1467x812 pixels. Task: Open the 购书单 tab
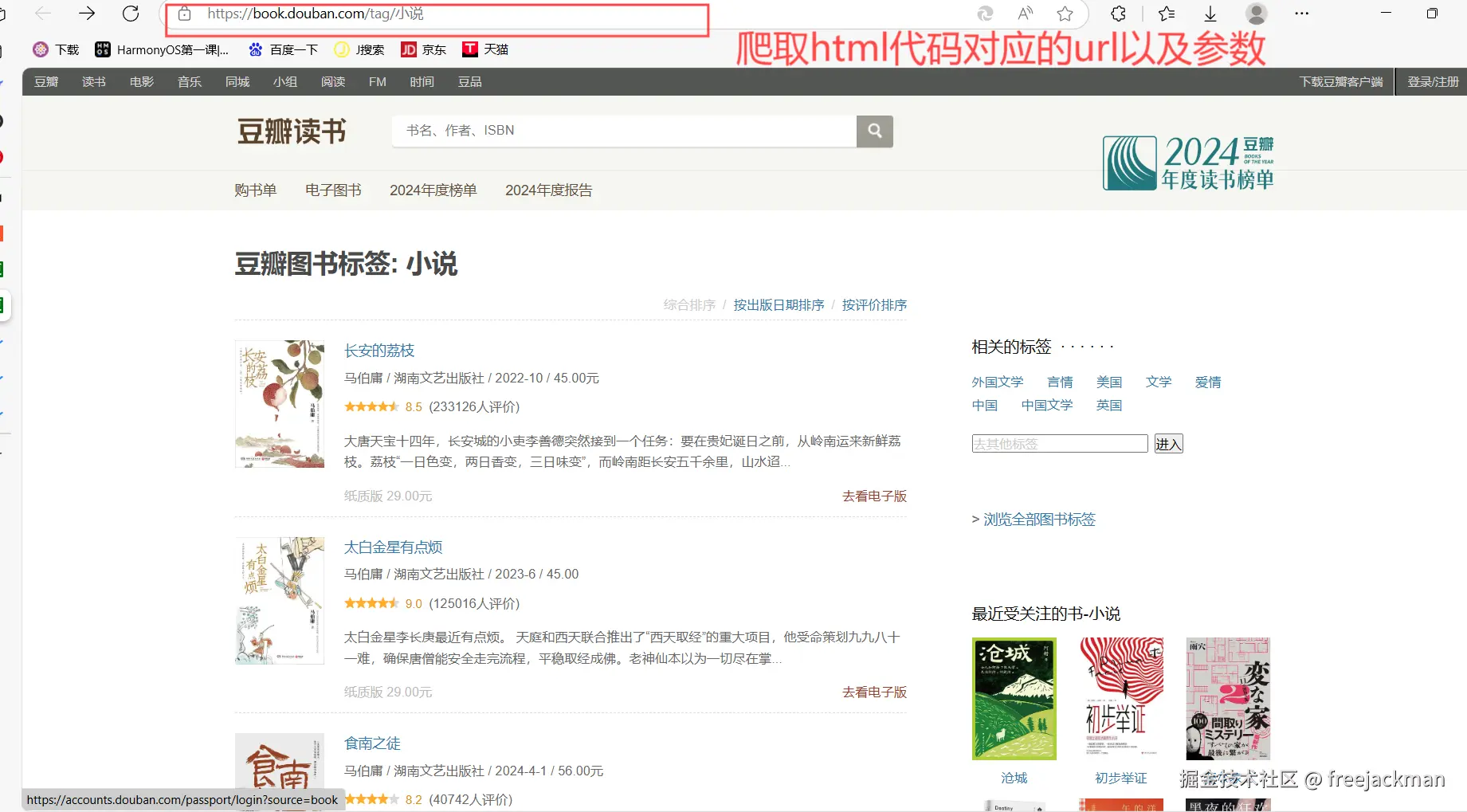pyautogui.click(x=256, y=190)
